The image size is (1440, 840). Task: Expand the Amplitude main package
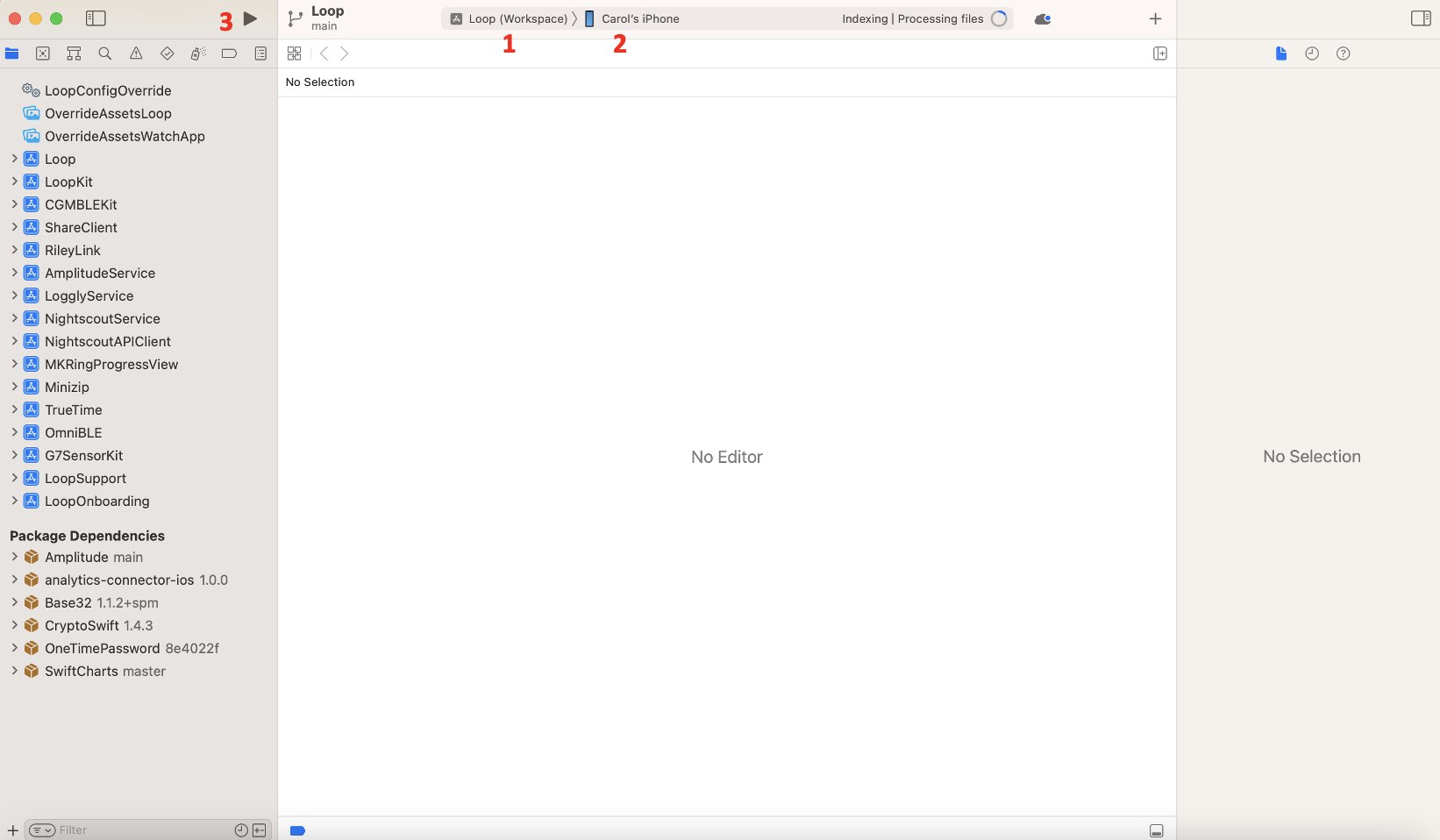click(14, 557)
